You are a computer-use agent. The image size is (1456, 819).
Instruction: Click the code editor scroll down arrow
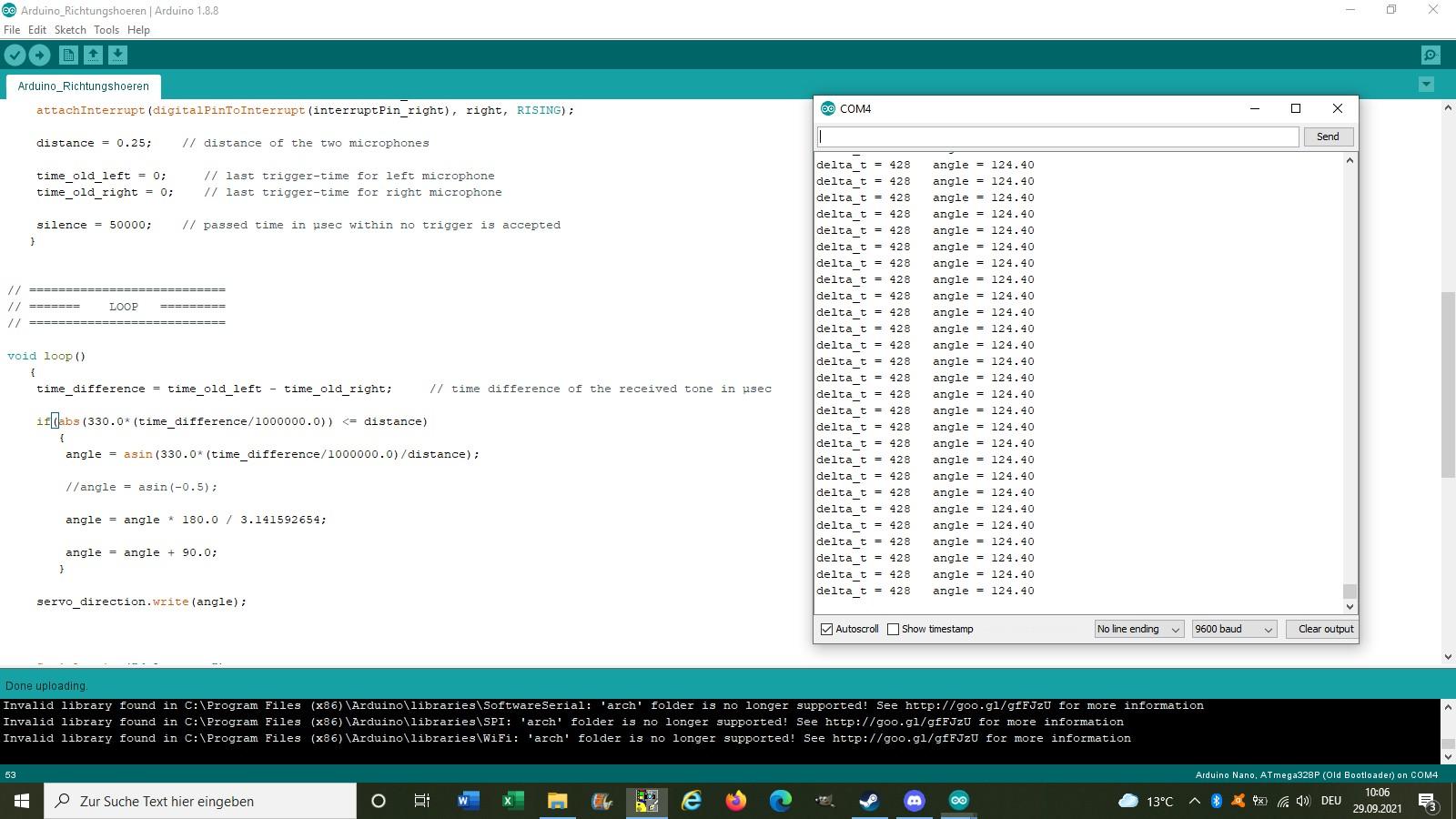[x=1448, y=656]
